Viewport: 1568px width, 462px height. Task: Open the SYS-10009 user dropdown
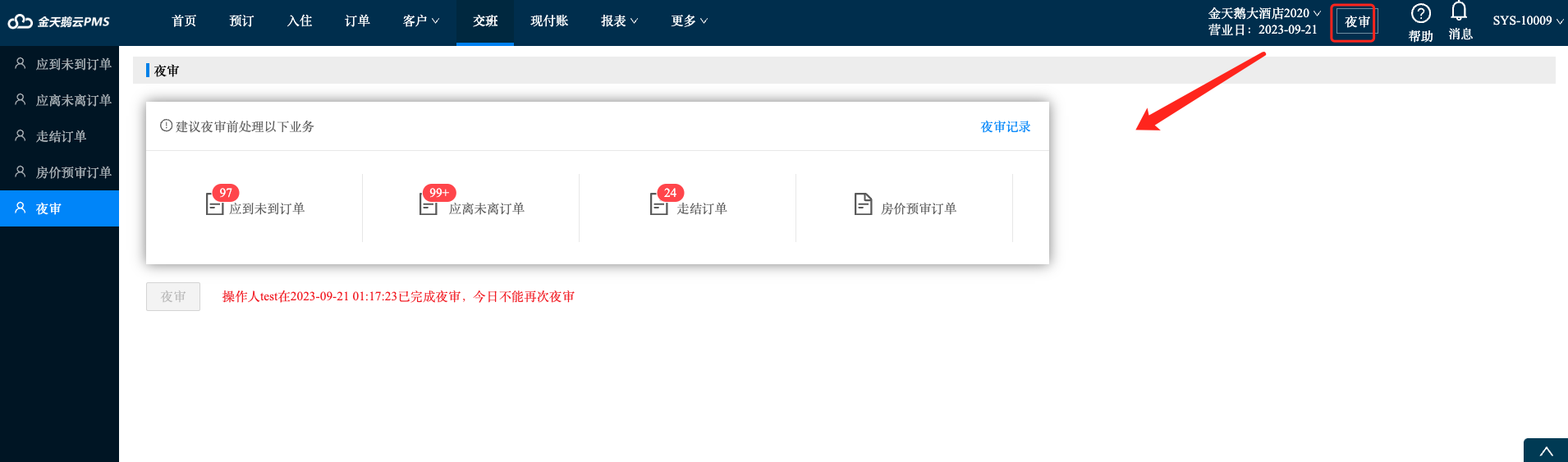point(1529,21)
